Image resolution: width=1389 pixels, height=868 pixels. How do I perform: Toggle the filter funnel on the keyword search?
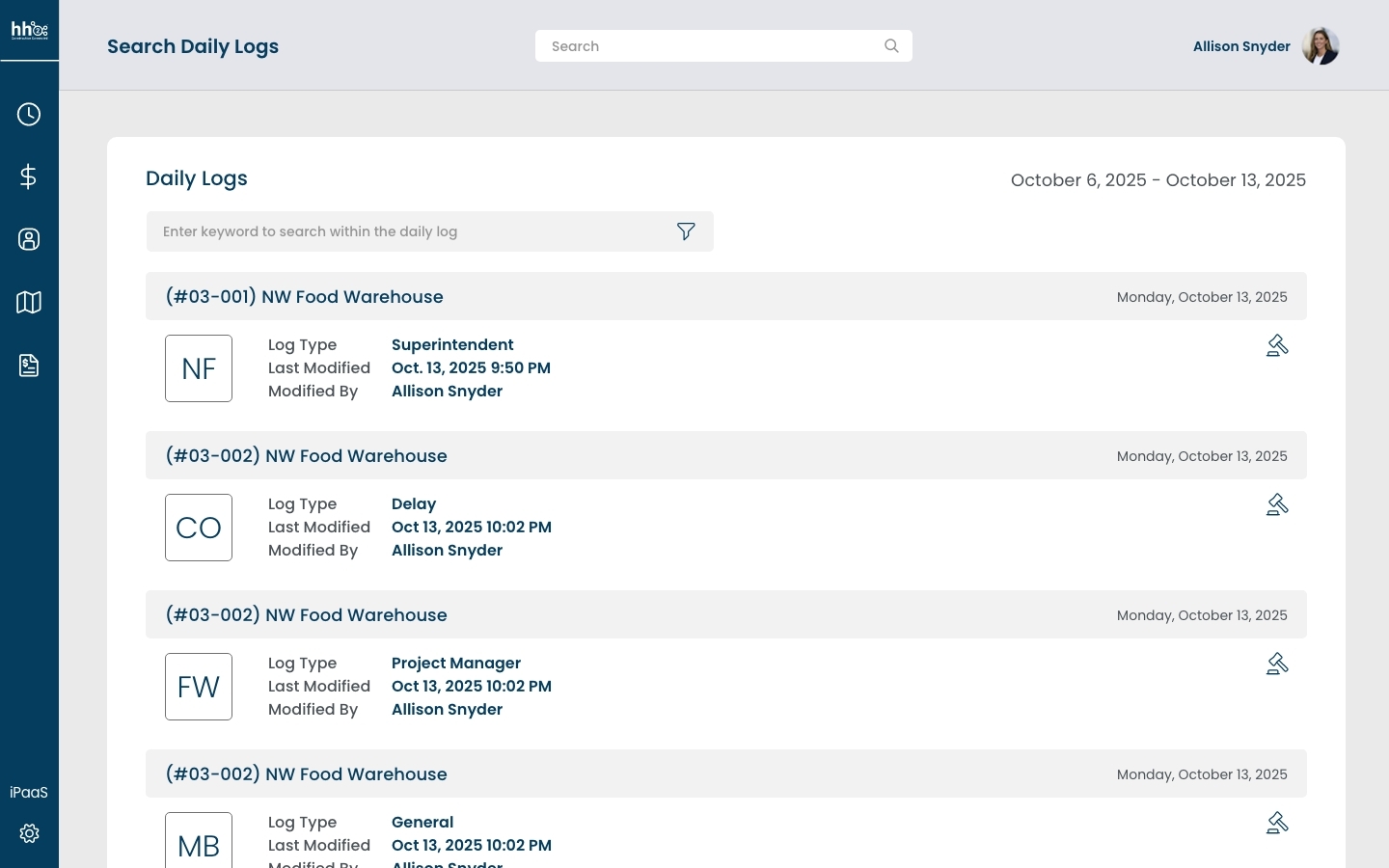click(686, 231)
